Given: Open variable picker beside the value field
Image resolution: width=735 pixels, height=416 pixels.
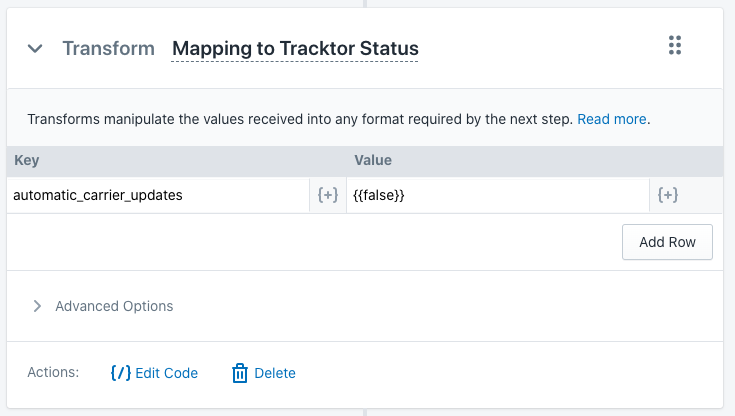Looking at the screenshot, I should point(668,195).
